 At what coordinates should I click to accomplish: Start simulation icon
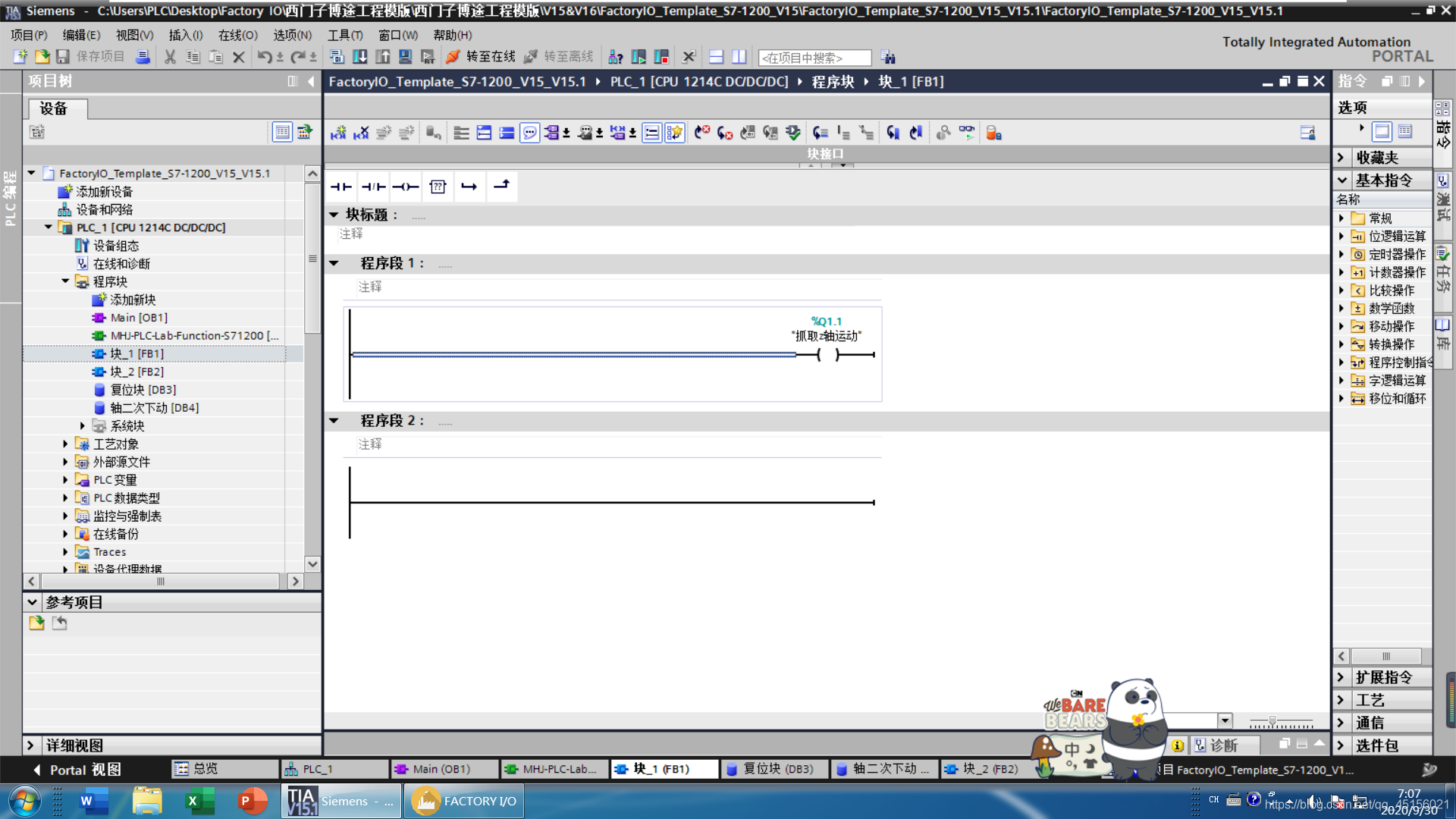(406, 57)
